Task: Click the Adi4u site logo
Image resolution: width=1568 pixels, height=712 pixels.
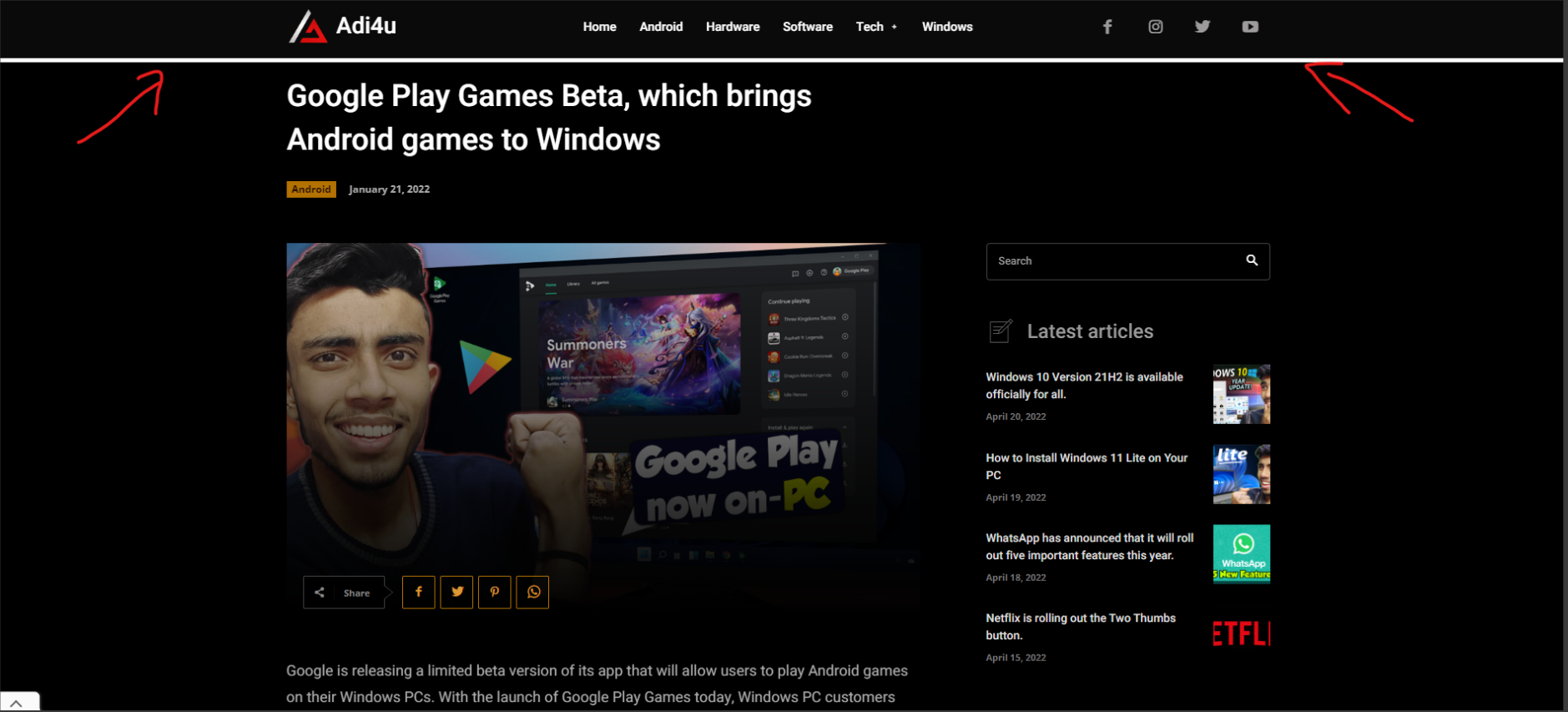Action: tap(342, 27)
